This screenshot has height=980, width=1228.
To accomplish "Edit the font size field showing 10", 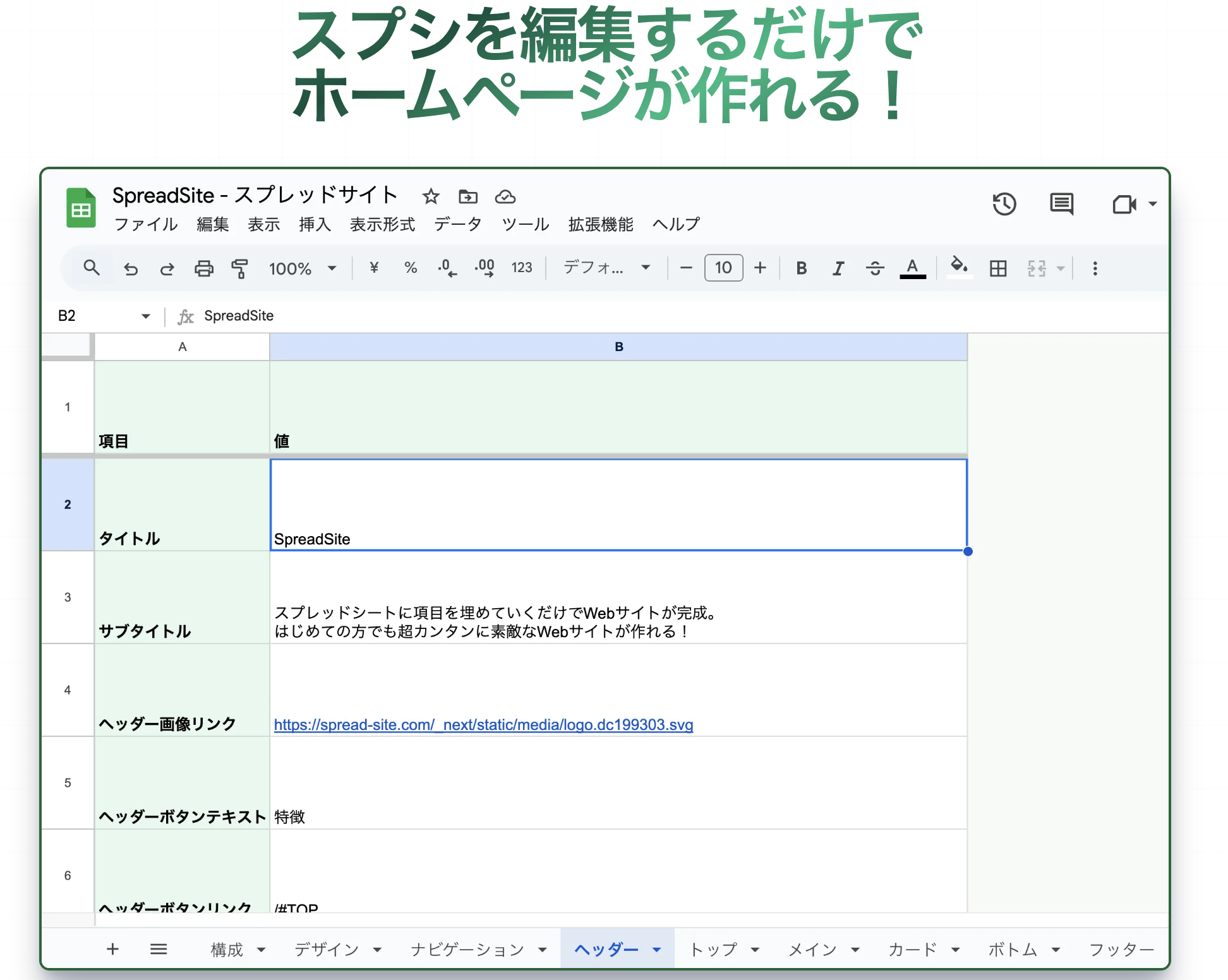I will point(723,268).
